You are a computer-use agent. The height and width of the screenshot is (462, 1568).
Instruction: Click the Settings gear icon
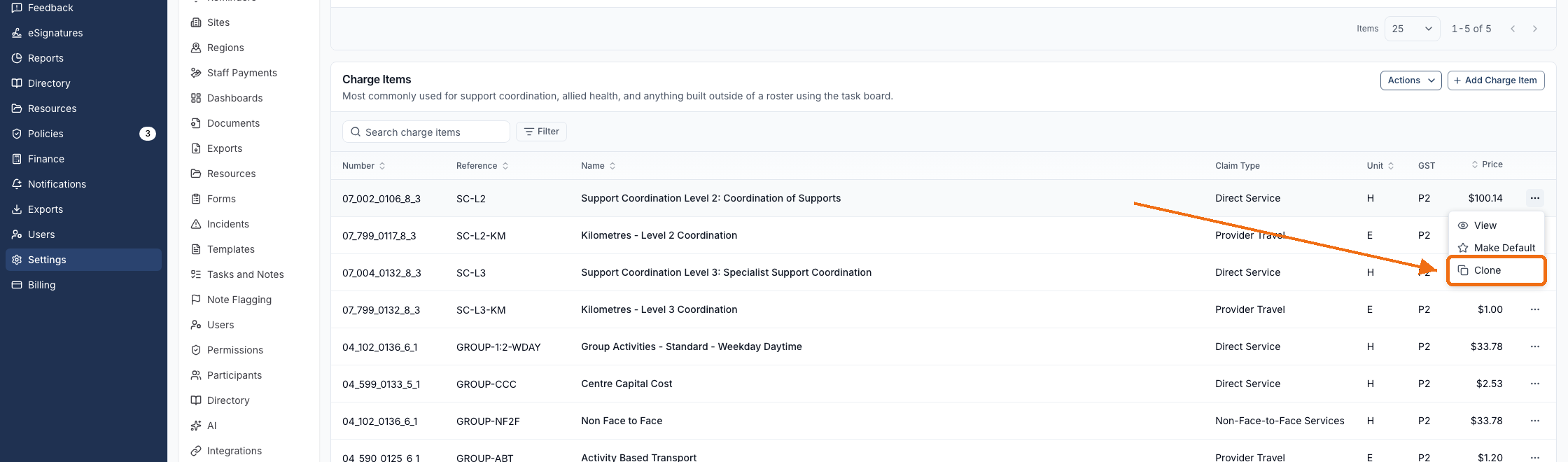[17, 260]
